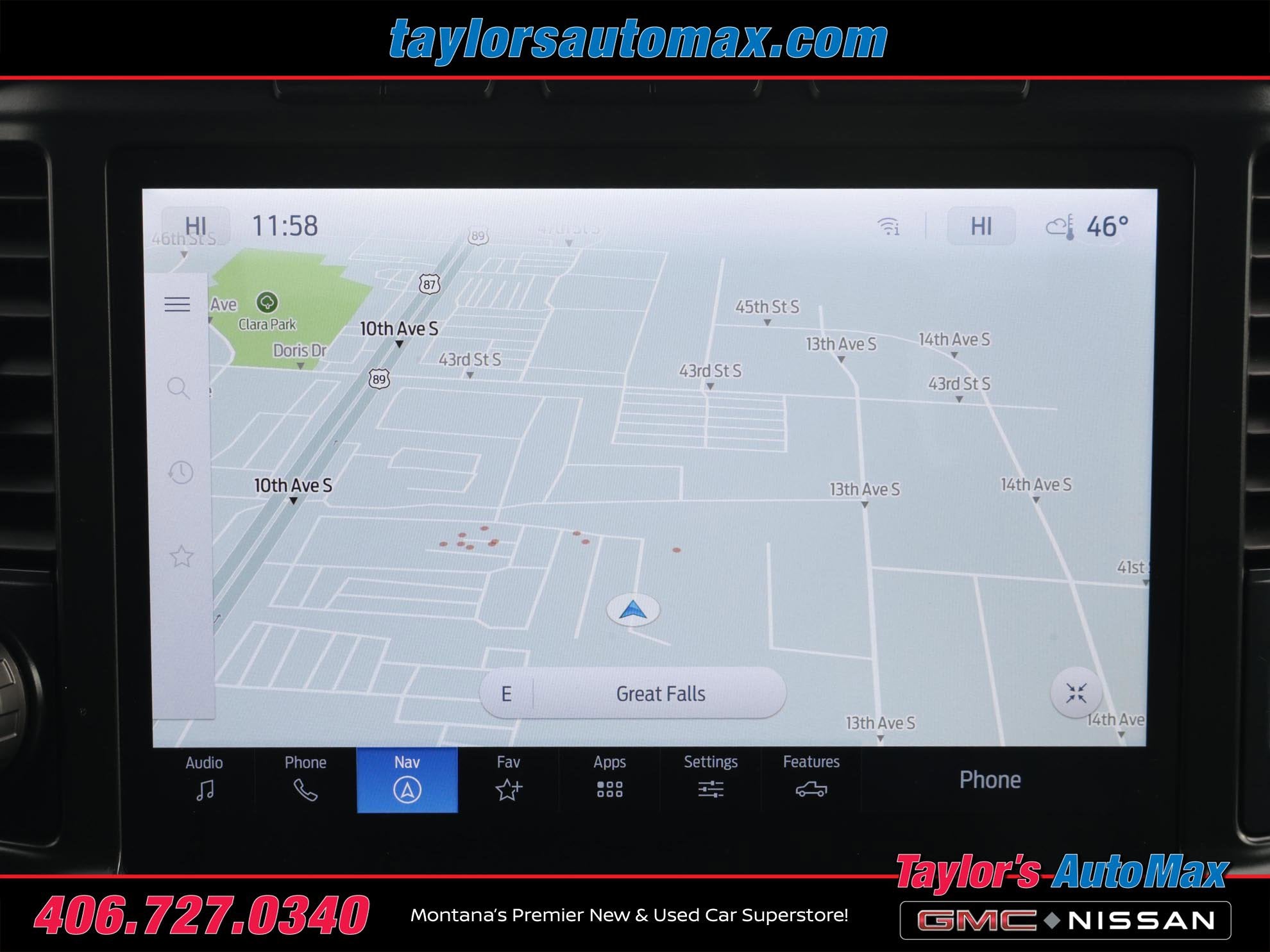The image size is (1270, 952).
Task: Open the hamburger menu on map sidebar
Action: point(177,304)
